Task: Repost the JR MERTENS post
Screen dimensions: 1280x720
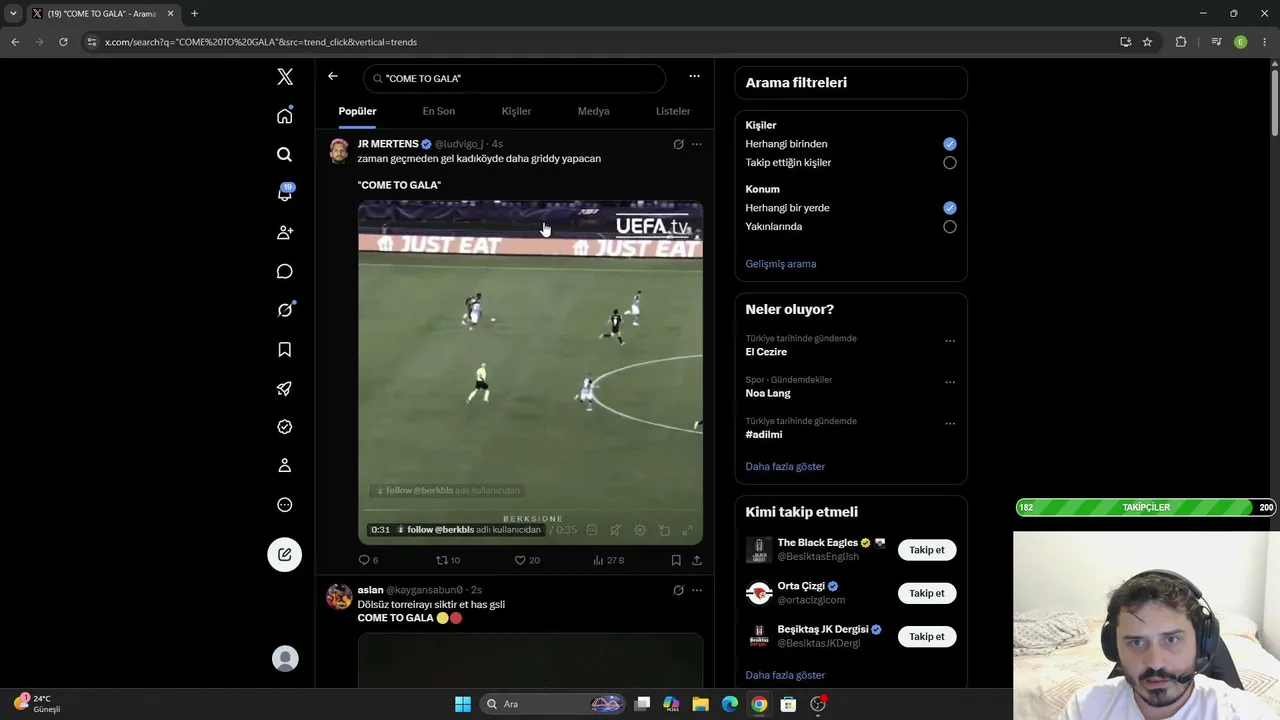Action: [448, 560]
